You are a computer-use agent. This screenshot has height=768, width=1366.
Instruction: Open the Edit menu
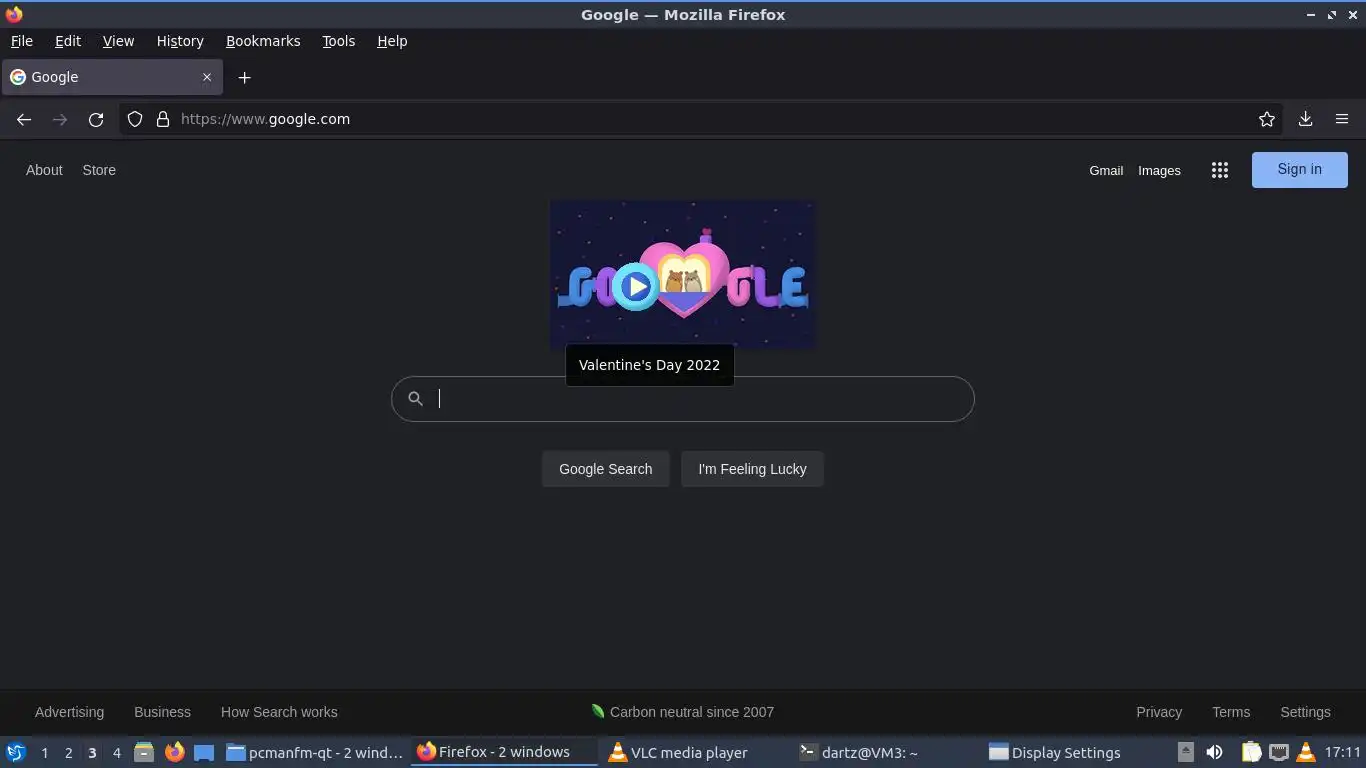coord(68,41)
